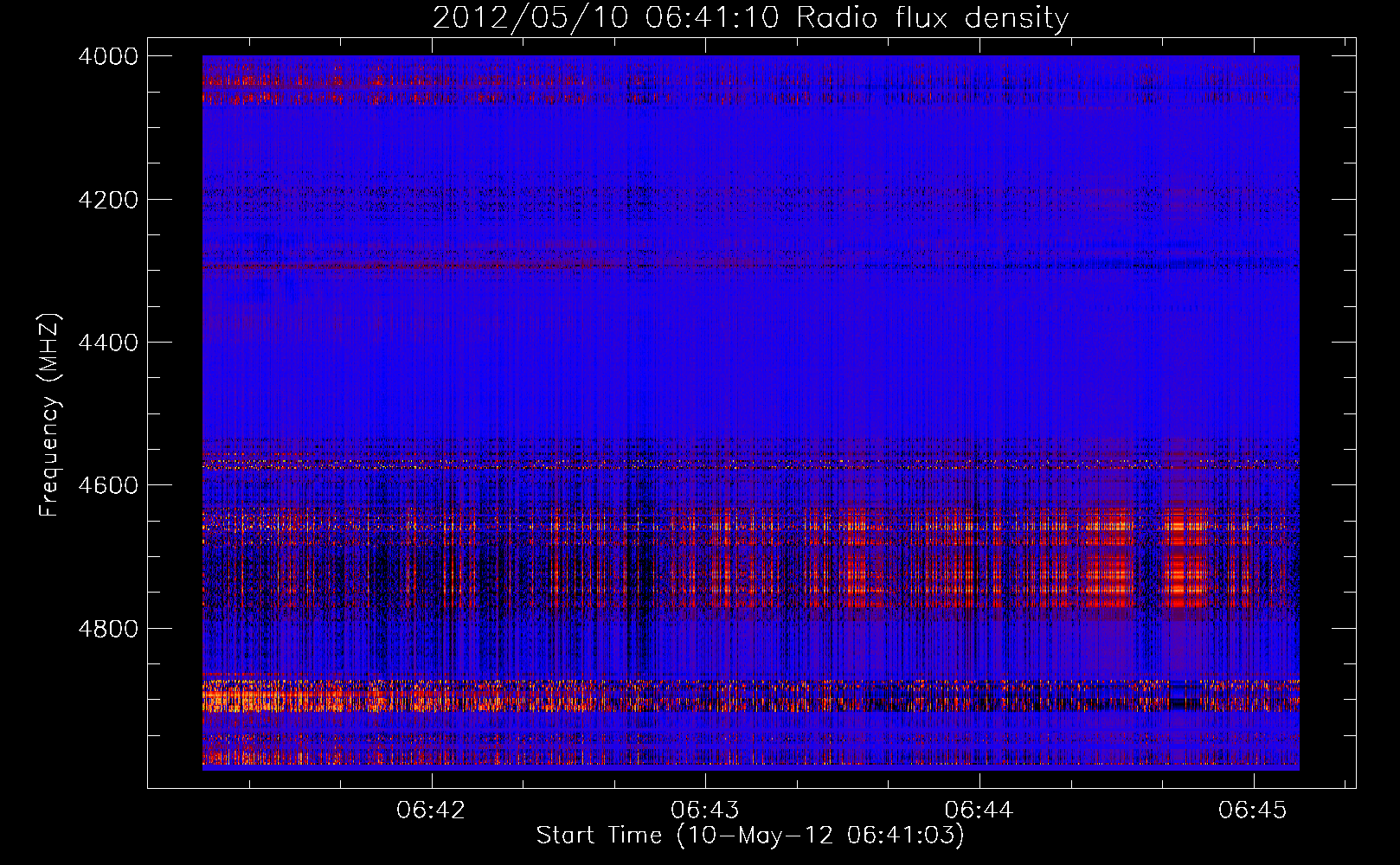Click the 'Start Time (10-May-12 06:41:03)' axis label
Image resolution: width=1400 pixels, height=865 pixels.
coord(750,836)
